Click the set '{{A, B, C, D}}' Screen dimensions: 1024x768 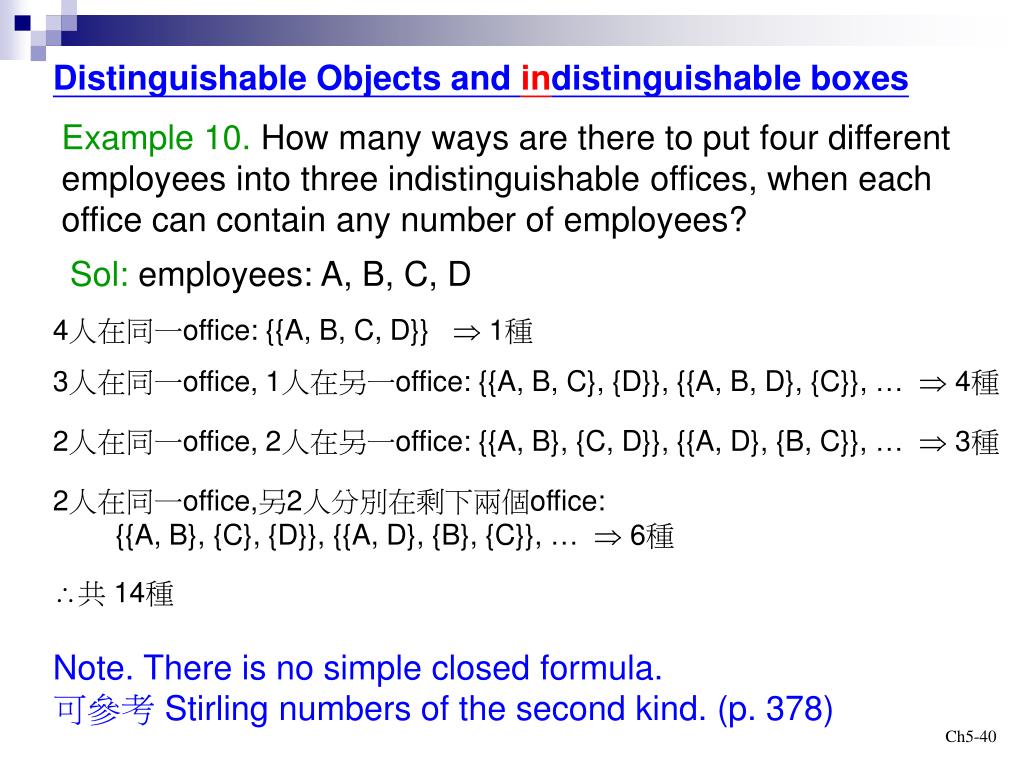(347, 331)
